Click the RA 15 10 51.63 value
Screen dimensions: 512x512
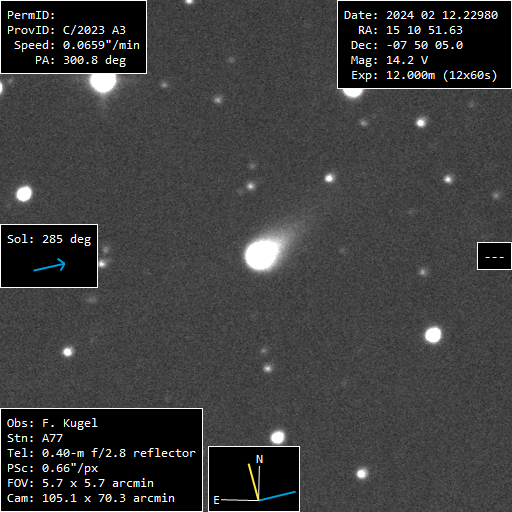(x=424, y=30)
